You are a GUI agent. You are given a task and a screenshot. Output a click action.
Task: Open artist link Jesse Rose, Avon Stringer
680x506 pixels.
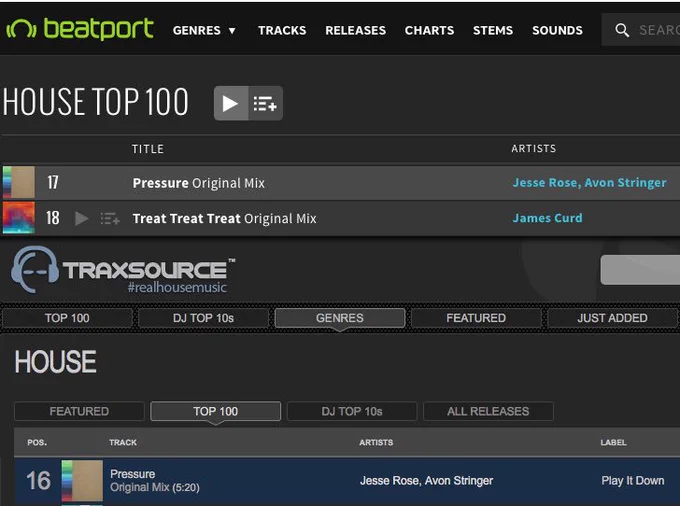click(589, 183)
